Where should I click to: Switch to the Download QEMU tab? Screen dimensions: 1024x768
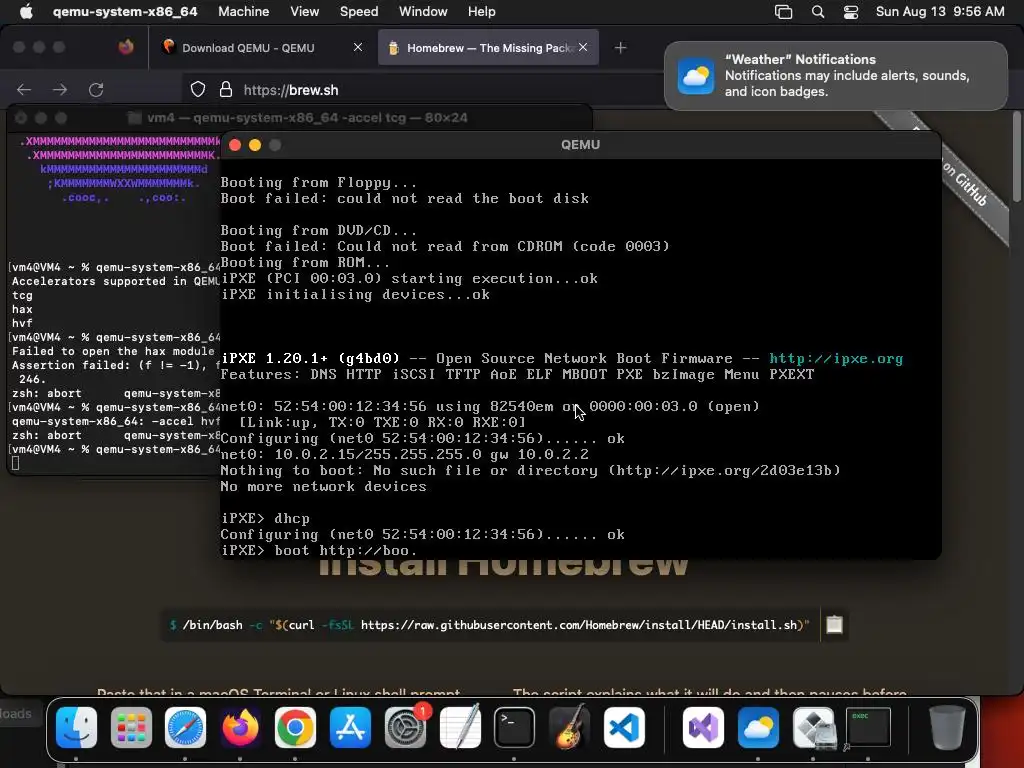[x=248, y=48]
